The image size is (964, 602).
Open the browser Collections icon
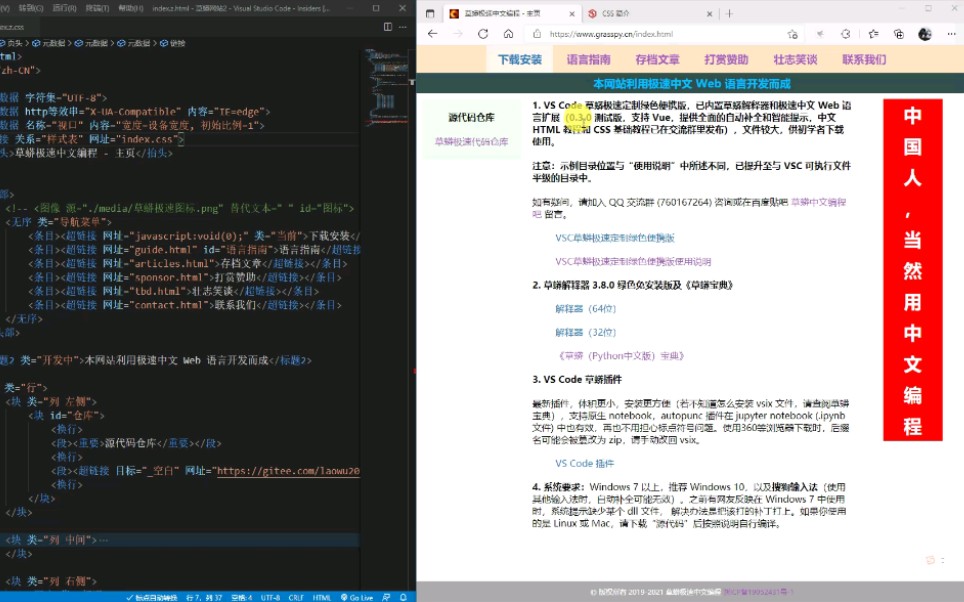(x=899, y=33)
